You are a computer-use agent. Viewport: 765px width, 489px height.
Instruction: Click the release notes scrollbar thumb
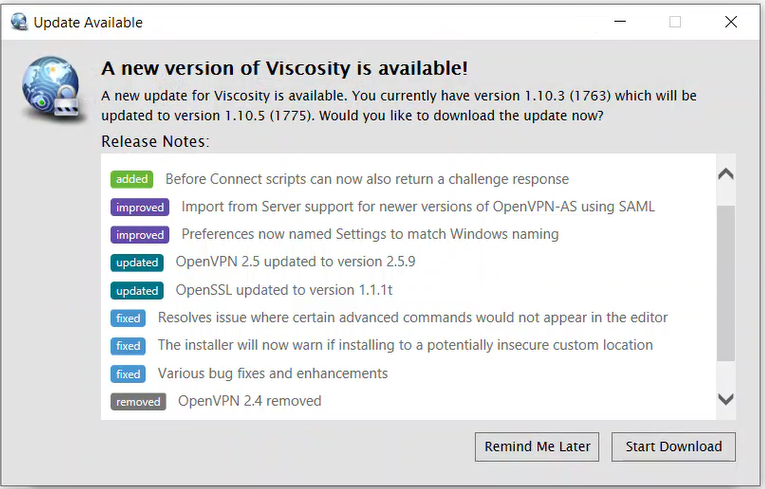point(726,284)
